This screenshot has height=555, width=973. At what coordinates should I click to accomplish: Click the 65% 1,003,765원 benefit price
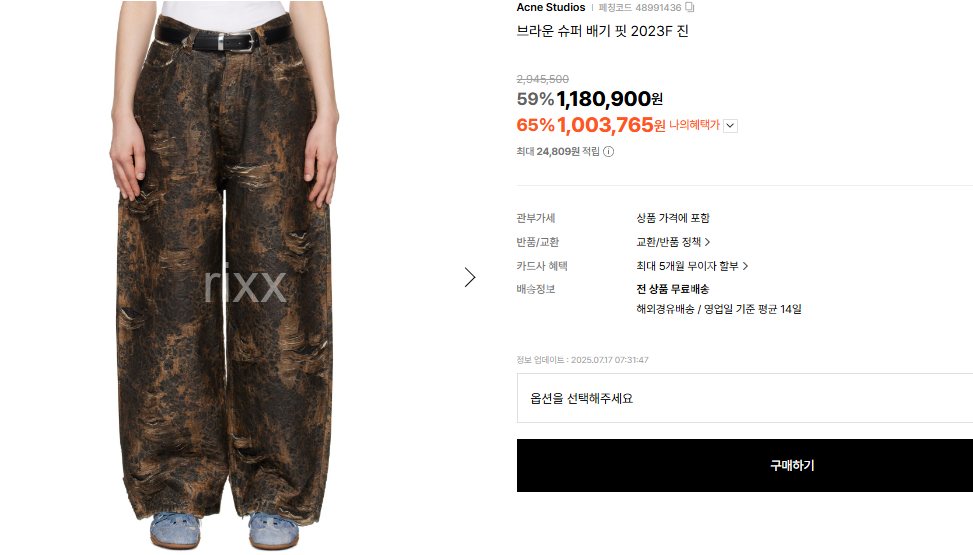click(x=591, y=125)
